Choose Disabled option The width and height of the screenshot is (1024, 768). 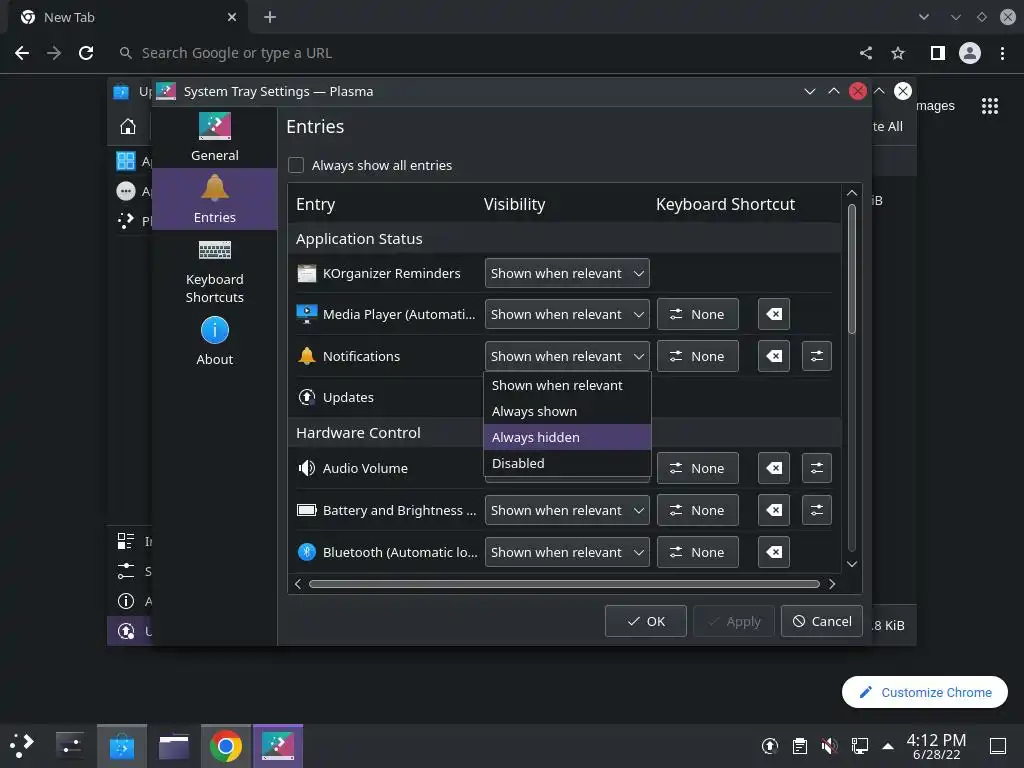tap(567, 463)
